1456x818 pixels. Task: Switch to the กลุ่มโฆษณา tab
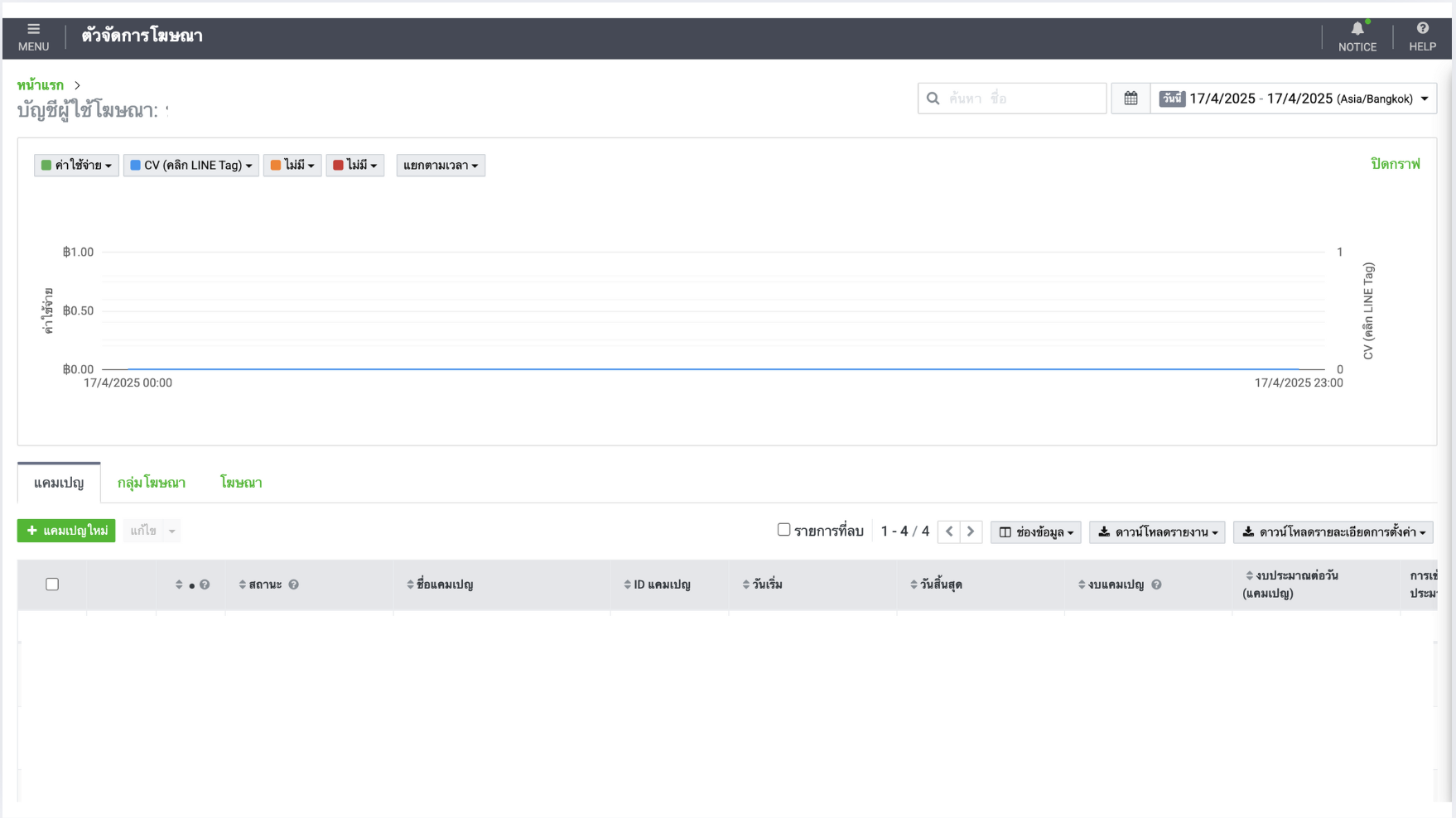[x=152, y=483]
